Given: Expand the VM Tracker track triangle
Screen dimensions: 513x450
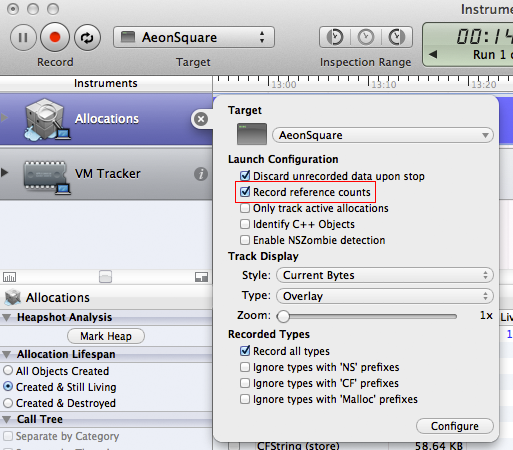Looking at the screenshot, I should [x=4, y=173].
